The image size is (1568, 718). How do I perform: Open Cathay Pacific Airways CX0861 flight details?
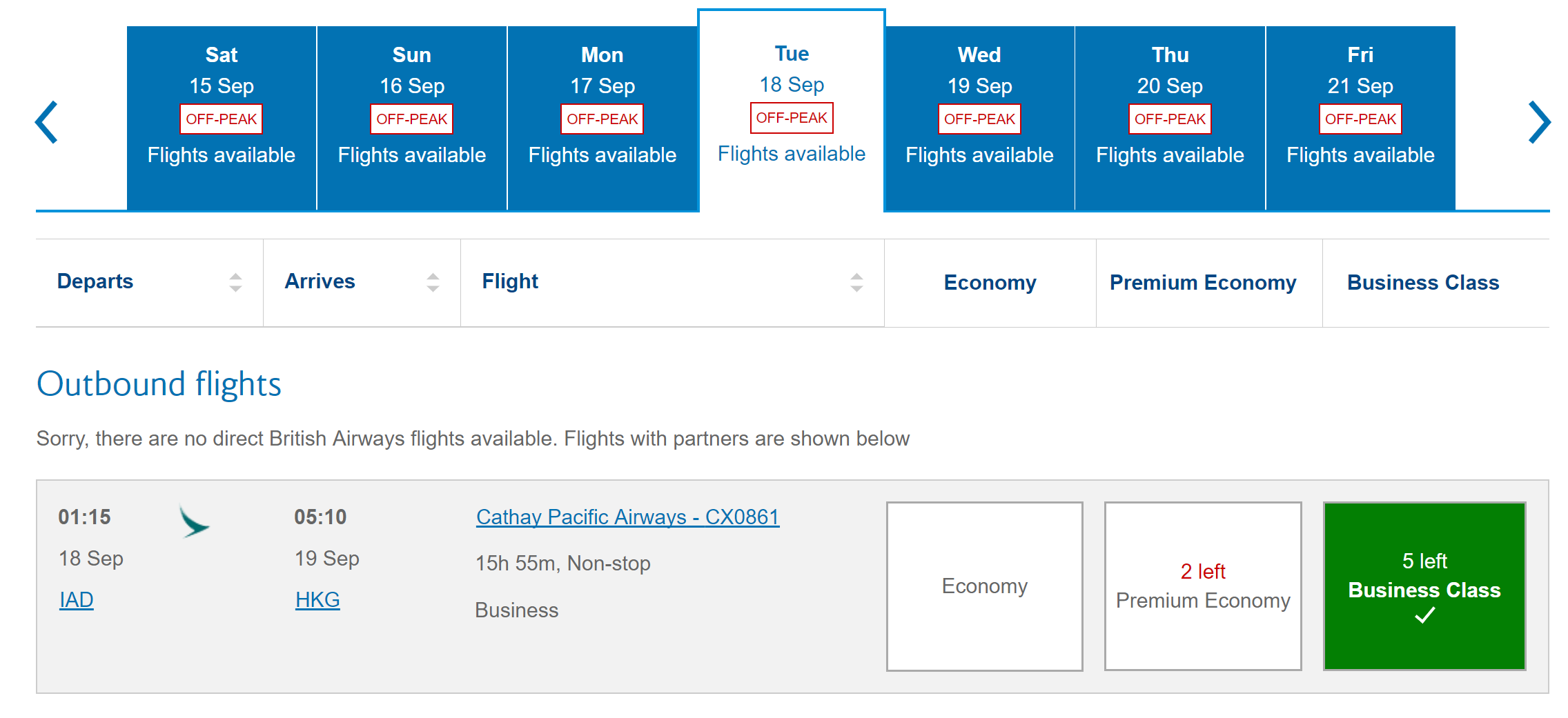point(627,517)
